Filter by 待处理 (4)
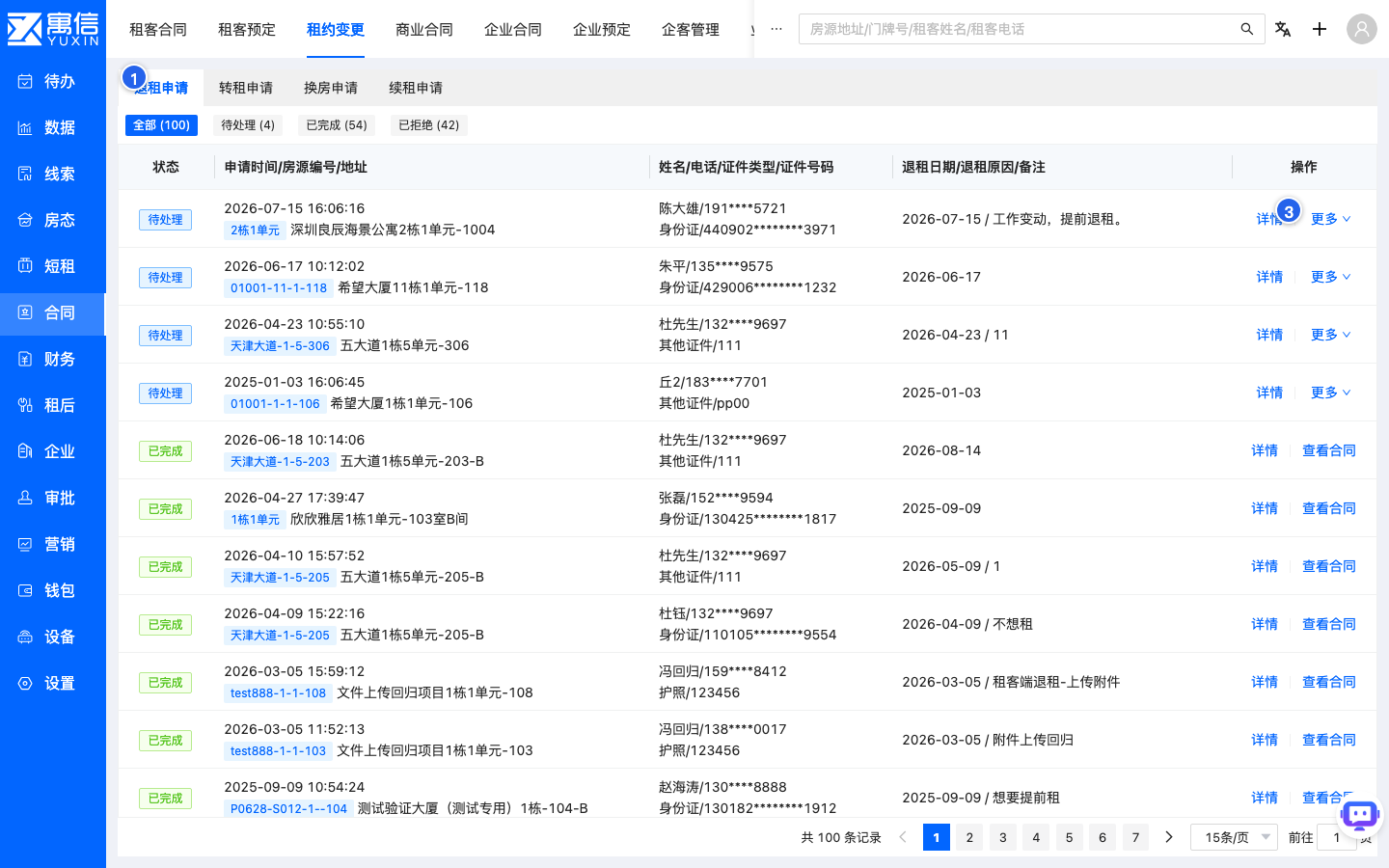The width and height of the screenshot is (1389, 868). click(x=248, y=125)
